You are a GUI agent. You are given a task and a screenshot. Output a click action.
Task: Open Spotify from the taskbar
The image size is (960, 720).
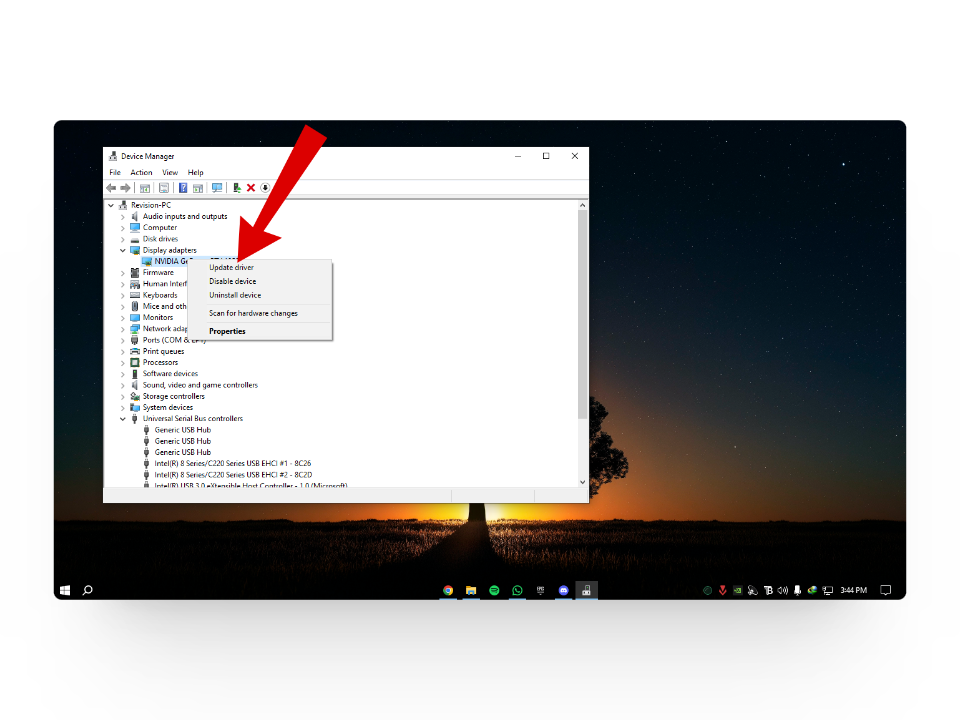(494, 590)
